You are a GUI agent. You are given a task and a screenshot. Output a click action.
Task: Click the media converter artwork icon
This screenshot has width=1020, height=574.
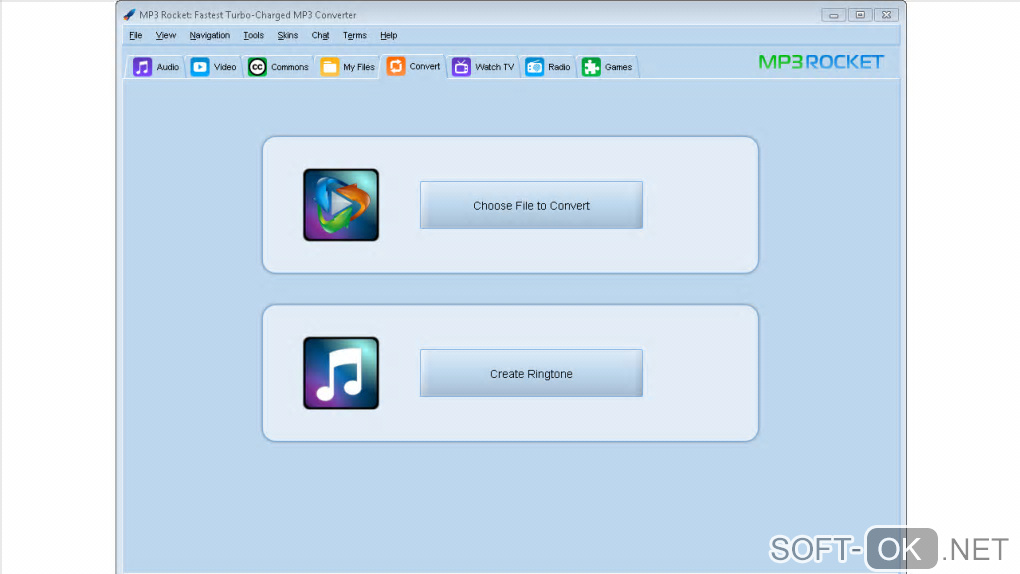click(341, 205)
